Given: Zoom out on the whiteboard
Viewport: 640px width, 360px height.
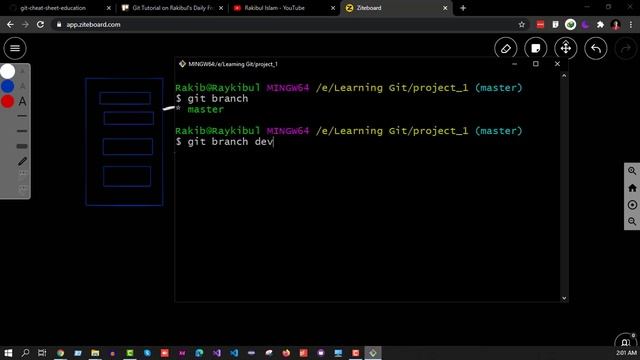Looking at the screenshot, I should tap(632, 222).
